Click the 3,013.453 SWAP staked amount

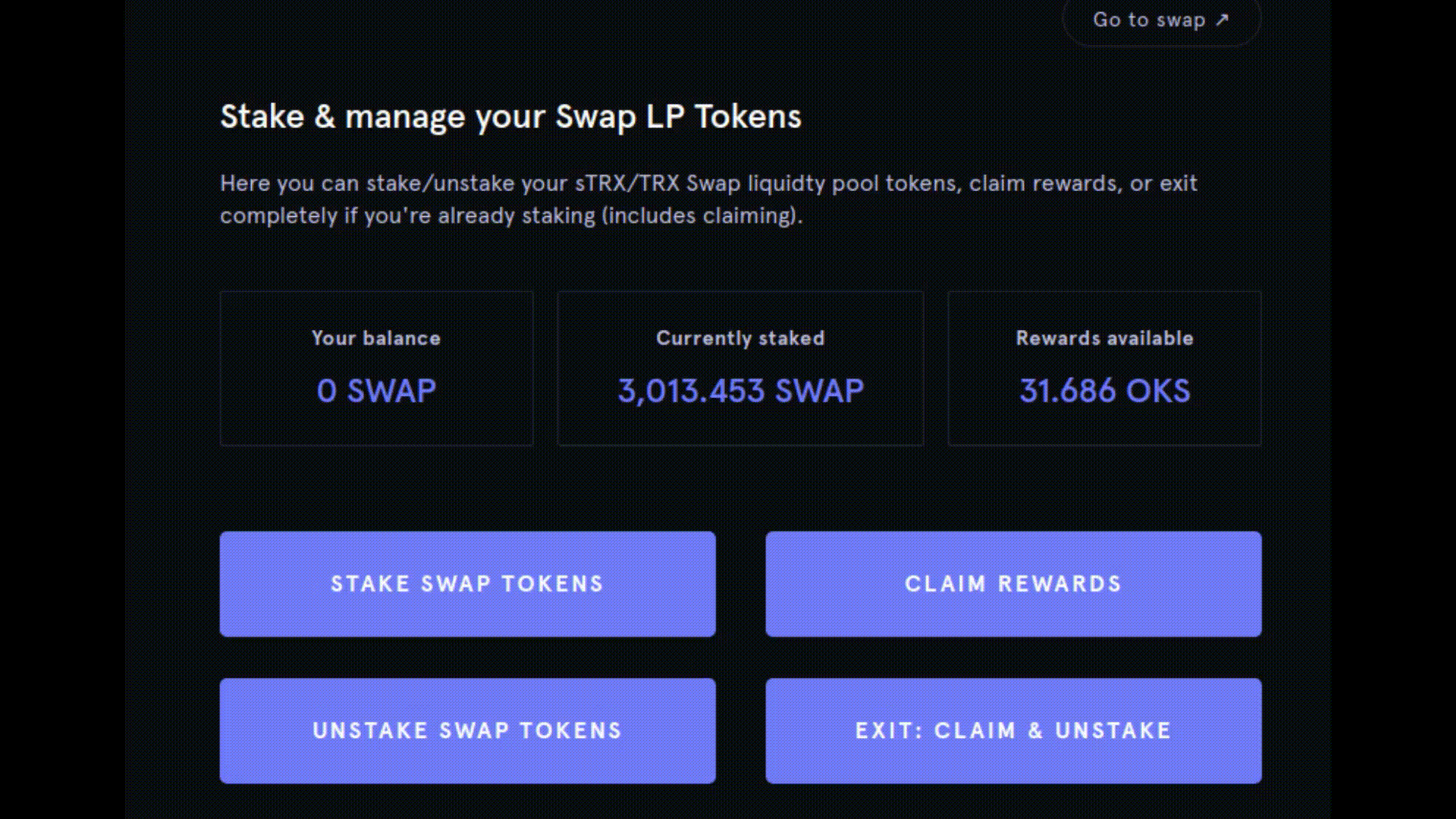coord(740,391)
